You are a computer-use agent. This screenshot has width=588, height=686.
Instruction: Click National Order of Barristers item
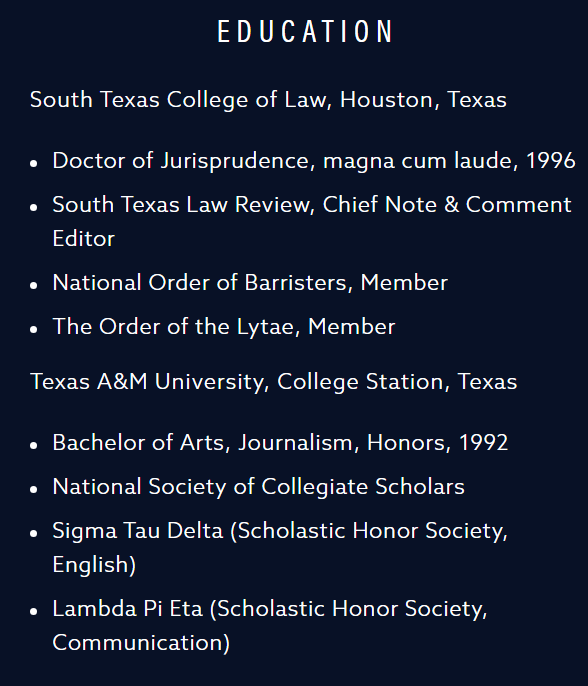250,283
